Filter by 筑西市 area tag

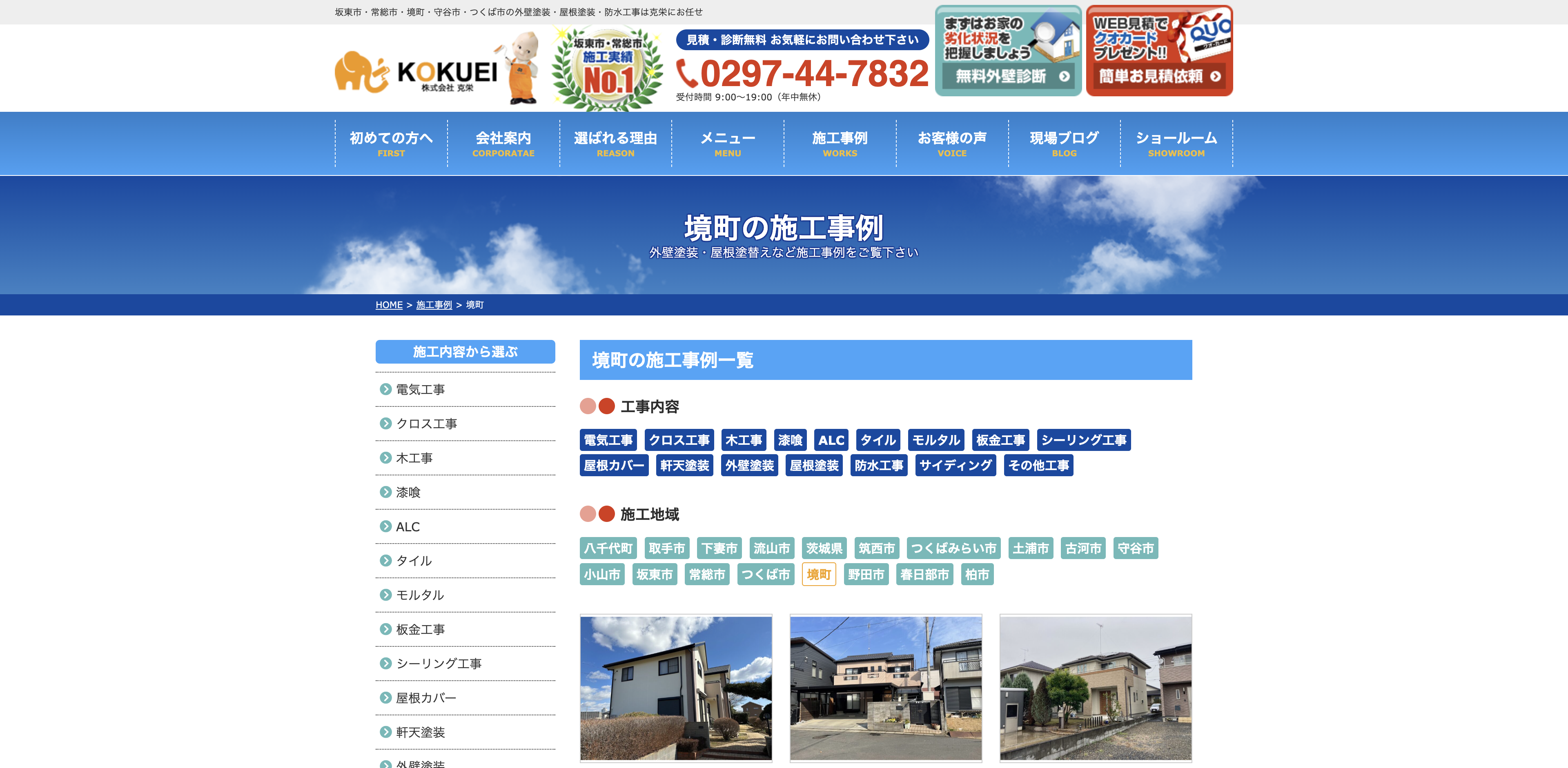point(877,548)
